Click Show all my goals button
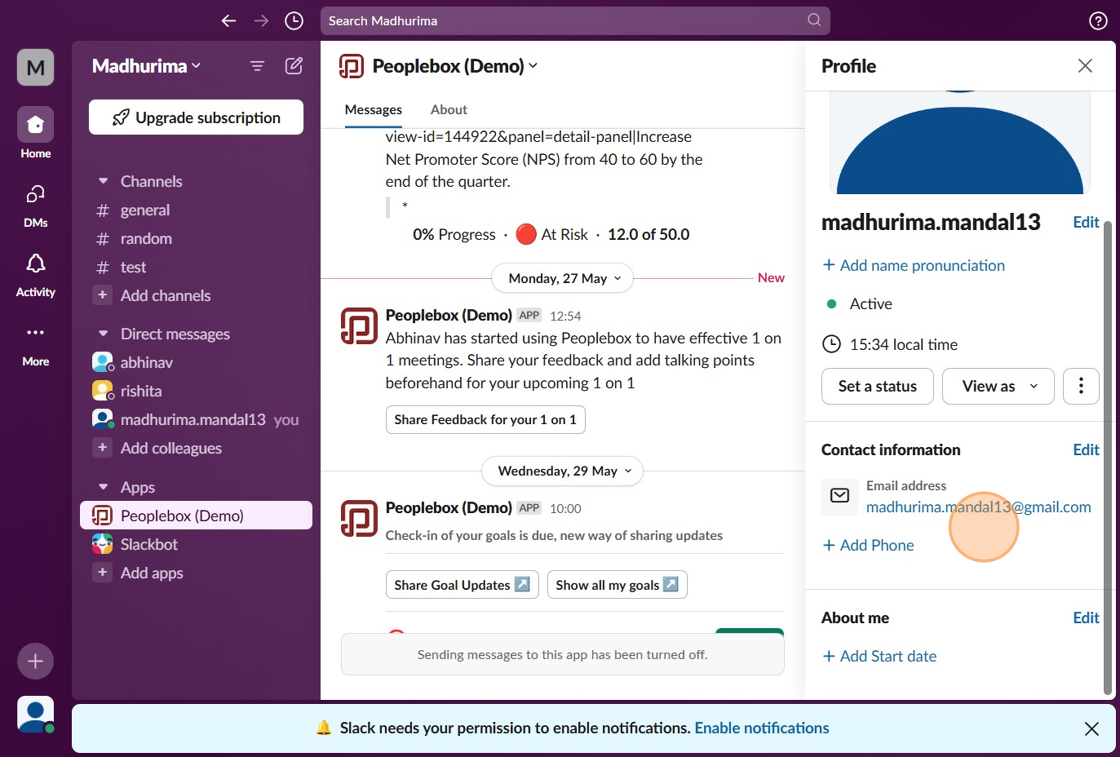Image resolution: width=1120 pixels, height=757 pixels. [617, 585]
